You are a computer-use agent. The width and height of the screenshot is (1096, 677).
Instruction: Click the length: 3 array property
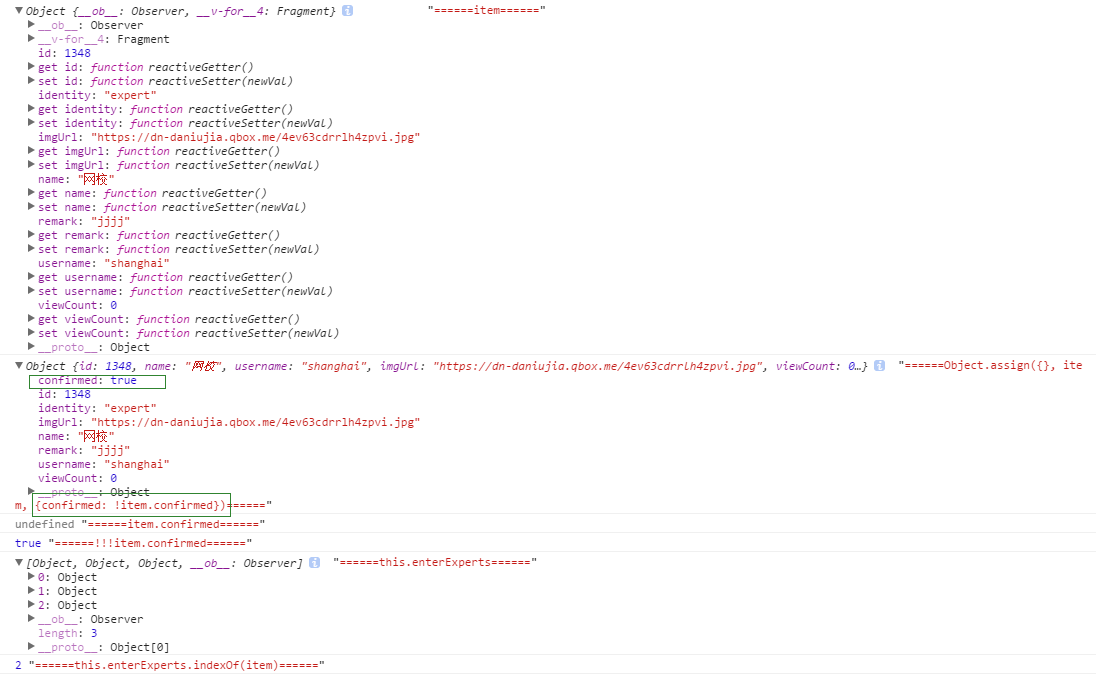(x=67, y=633)
